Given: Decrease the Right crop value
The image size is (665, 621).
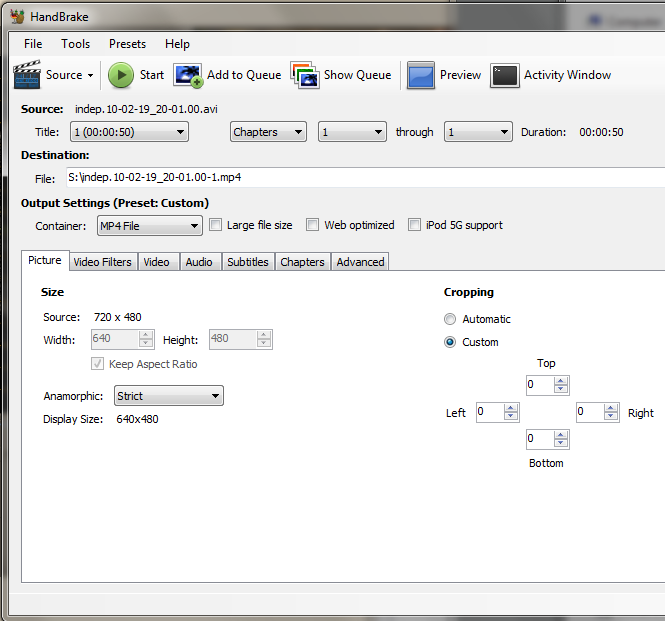Looking at the screenshot, I should (611, 417).
